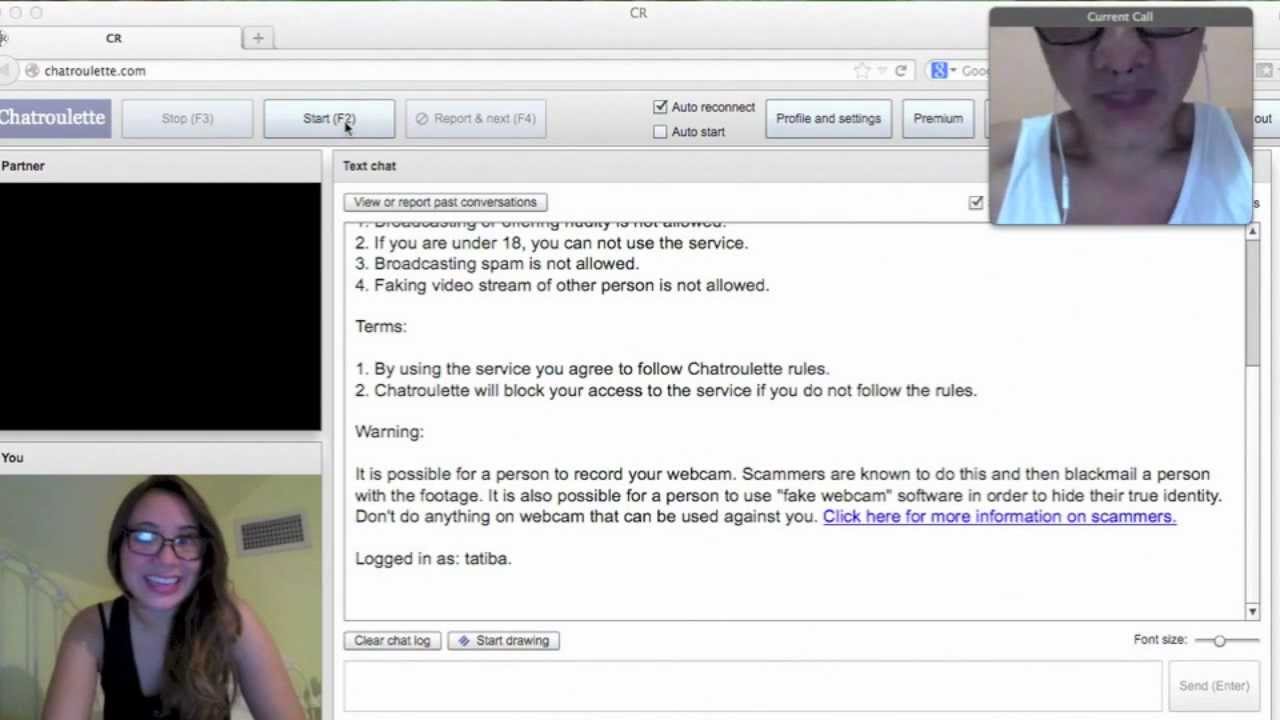
Task: Click term 'Chatroulette will block your access' line
Action: tap(666, 390)
